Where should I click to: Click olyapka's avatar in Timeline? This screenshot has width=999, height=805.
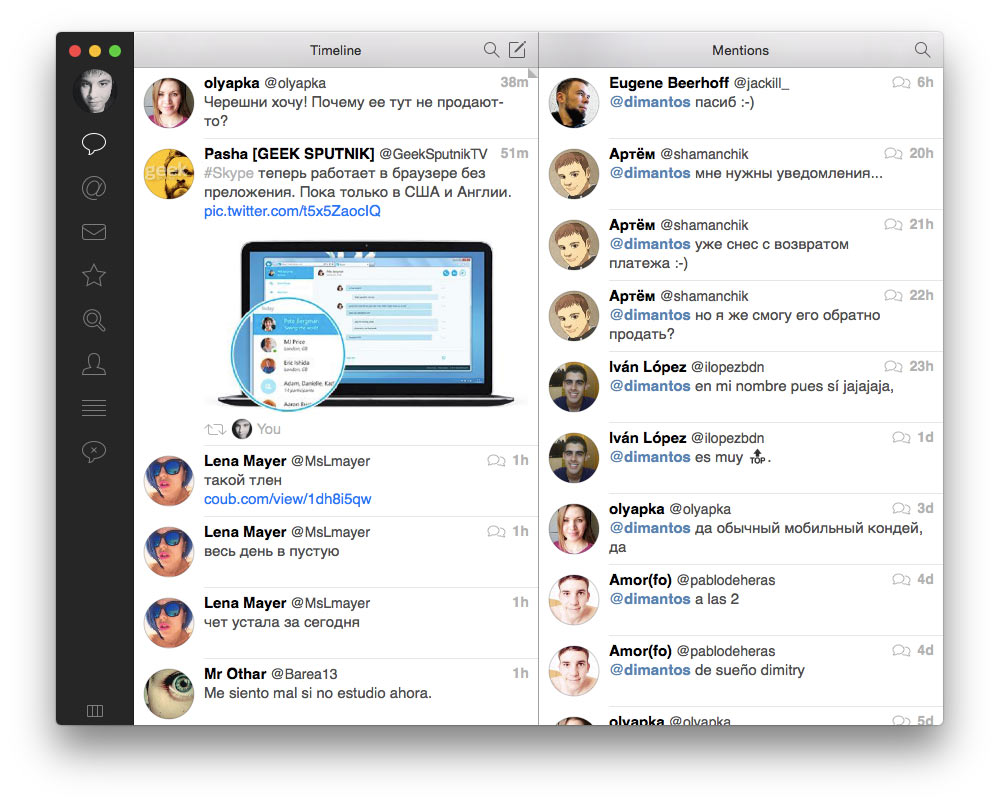[x=169, y=103]
